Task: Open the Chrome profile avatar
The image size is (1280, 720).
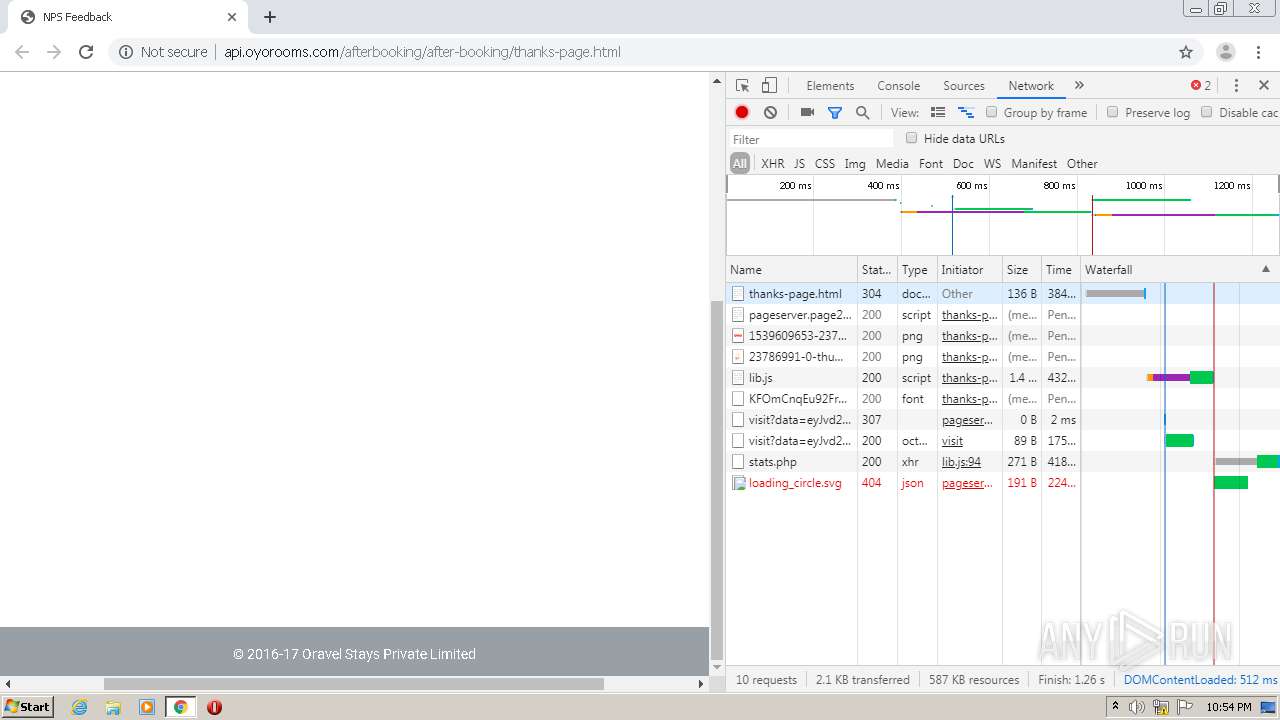Action: tap(1226, 52)
